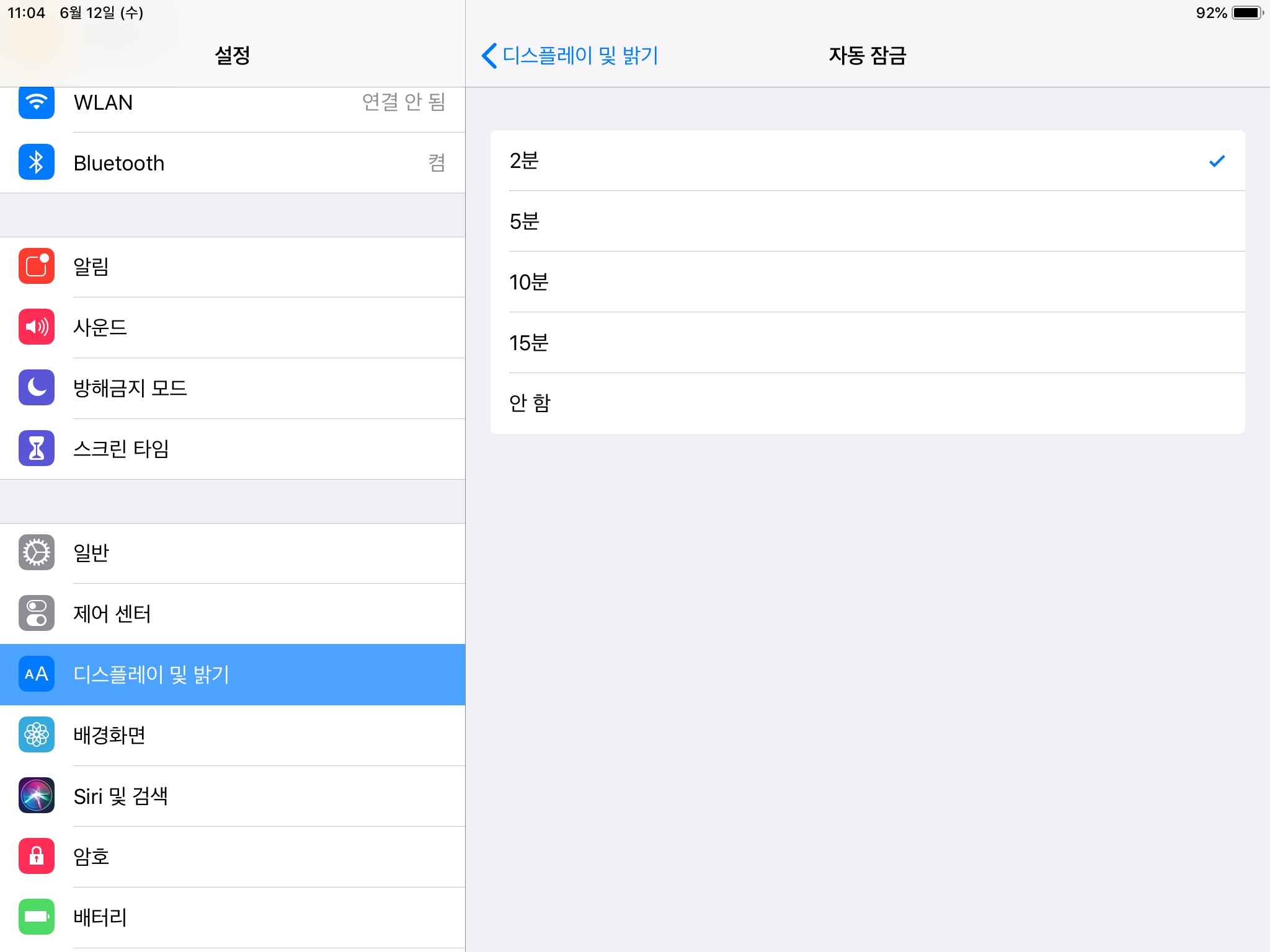Tap the 92% battery percentage
The height and width of the screenshot is (952, 1270).
1211,13
